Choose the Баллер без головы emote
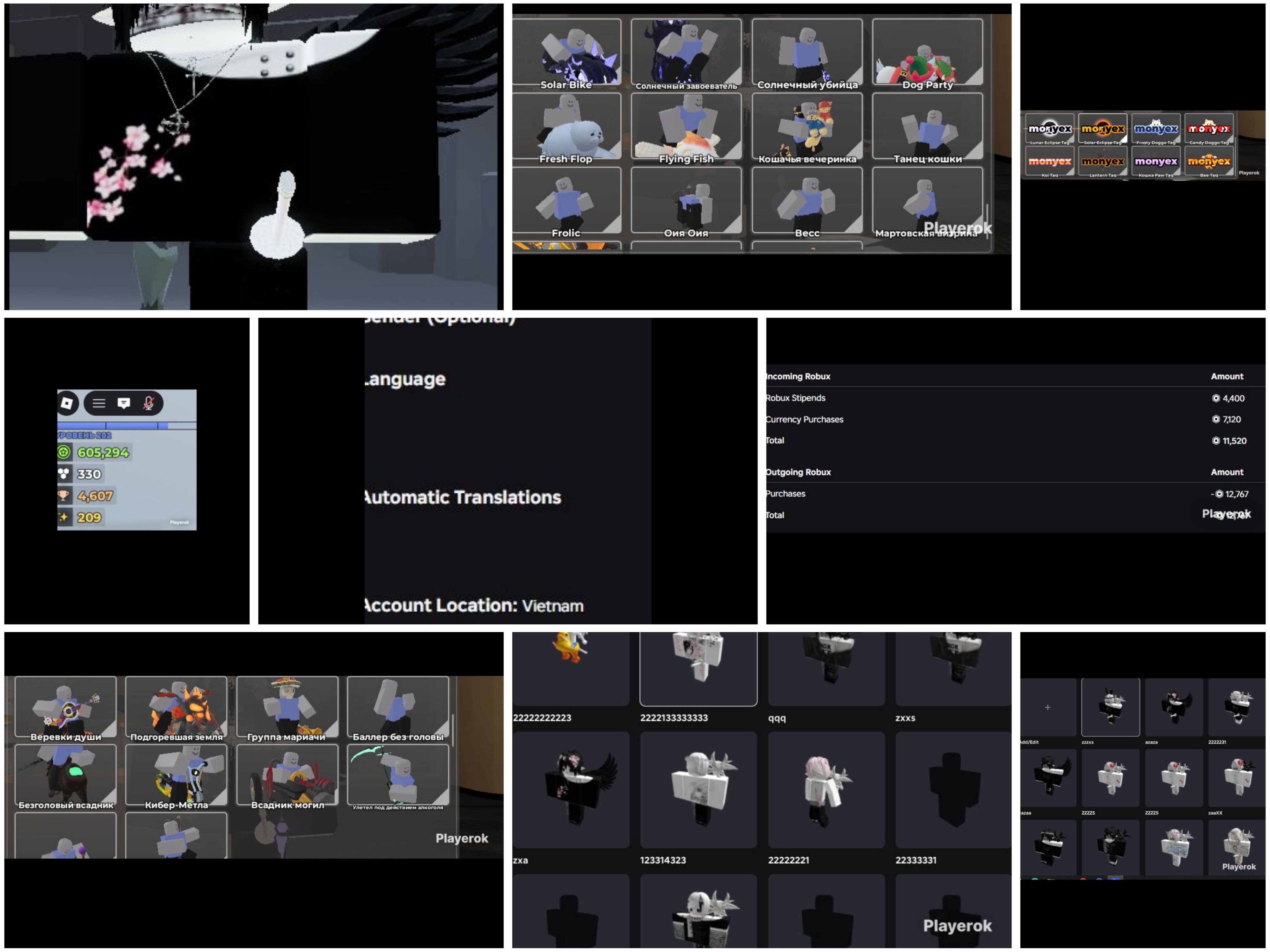1270x952 pixels. click(398, 709)
